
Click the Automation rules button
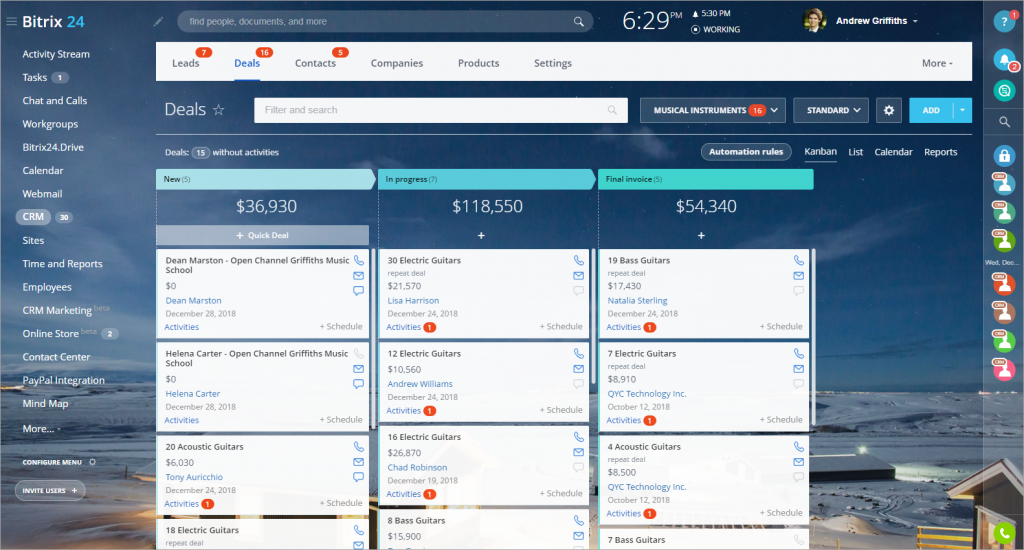tap(746, 152)
